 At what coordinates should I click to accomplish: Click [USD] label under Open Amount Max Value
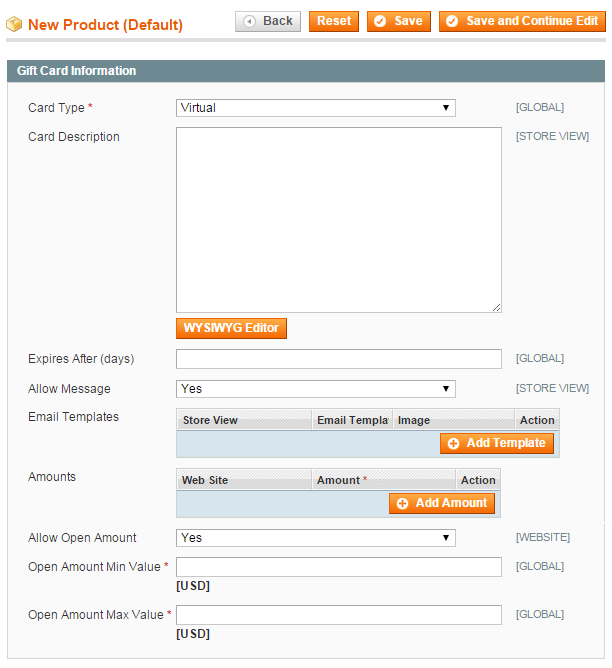(x=193, y=634)
